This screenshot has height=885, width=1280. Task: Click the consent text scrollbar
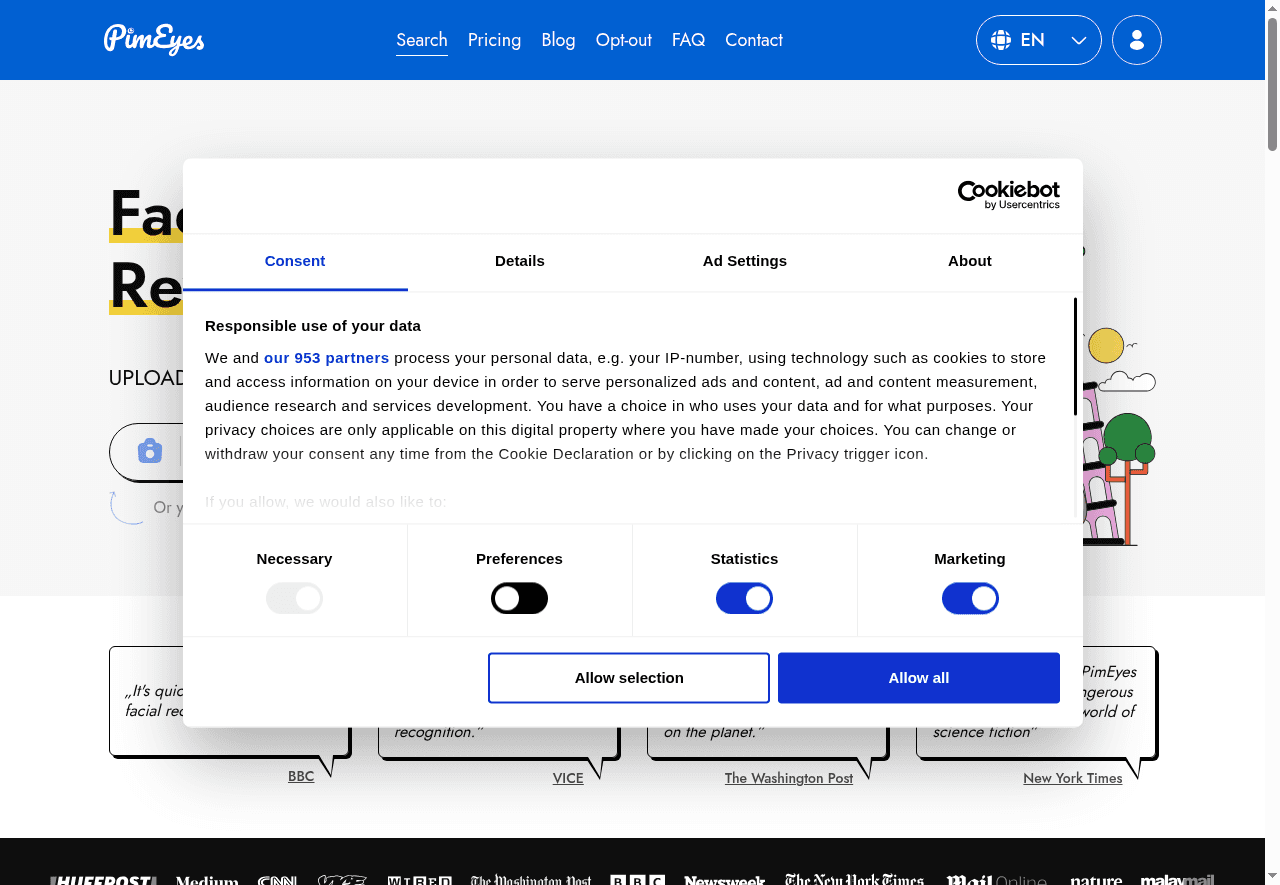click(x=1075, y=356)
